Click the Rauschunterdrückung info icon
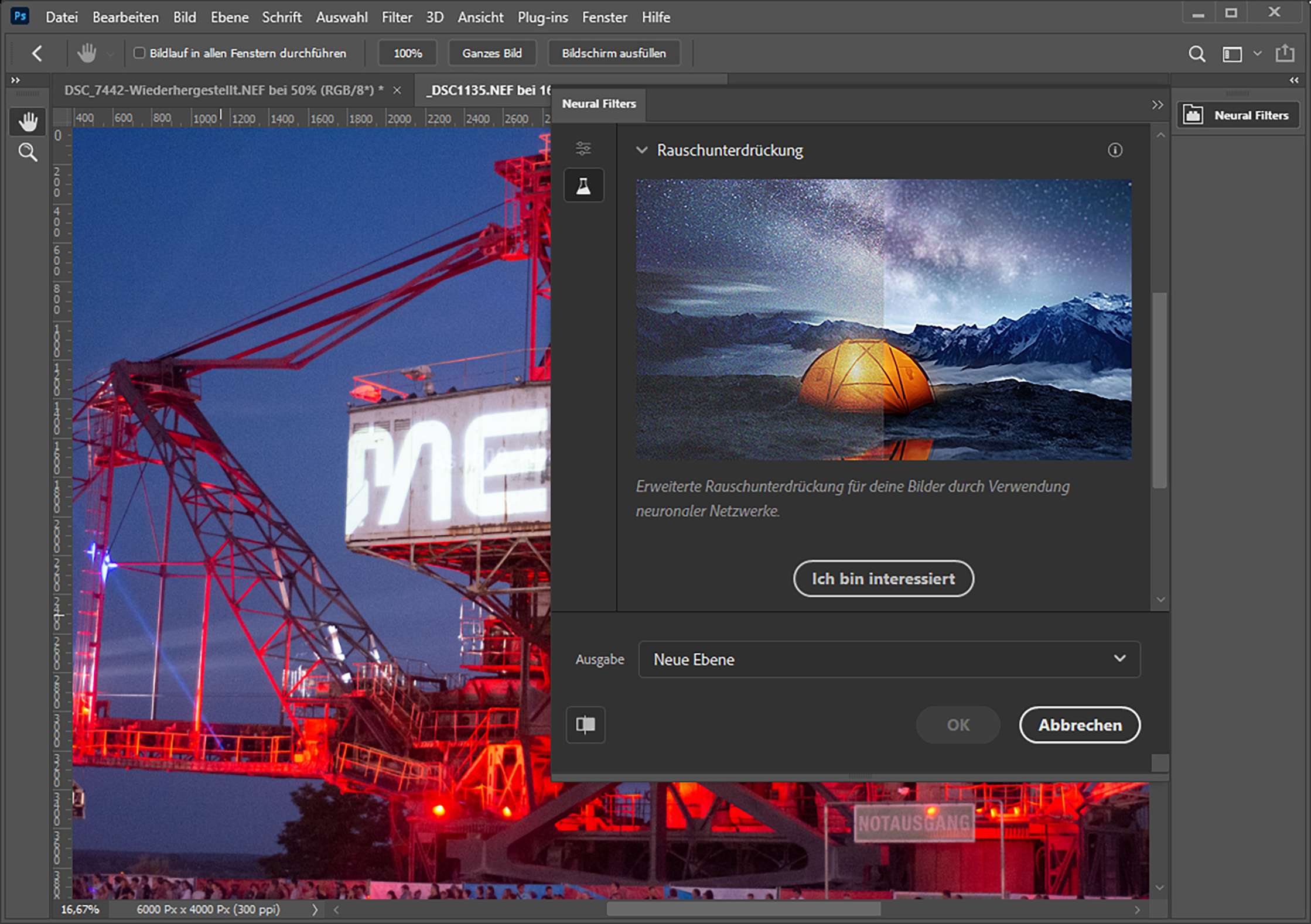 1115,150
